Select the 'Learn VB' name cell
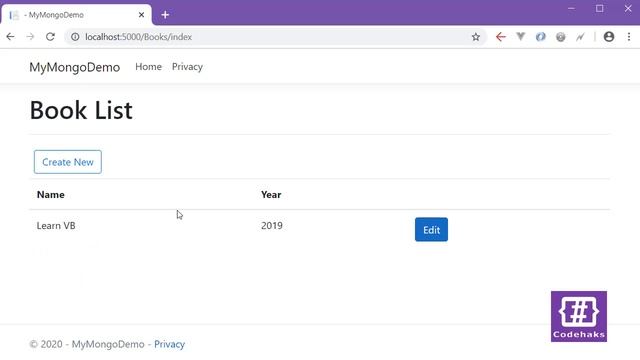 tap(56, 226)
